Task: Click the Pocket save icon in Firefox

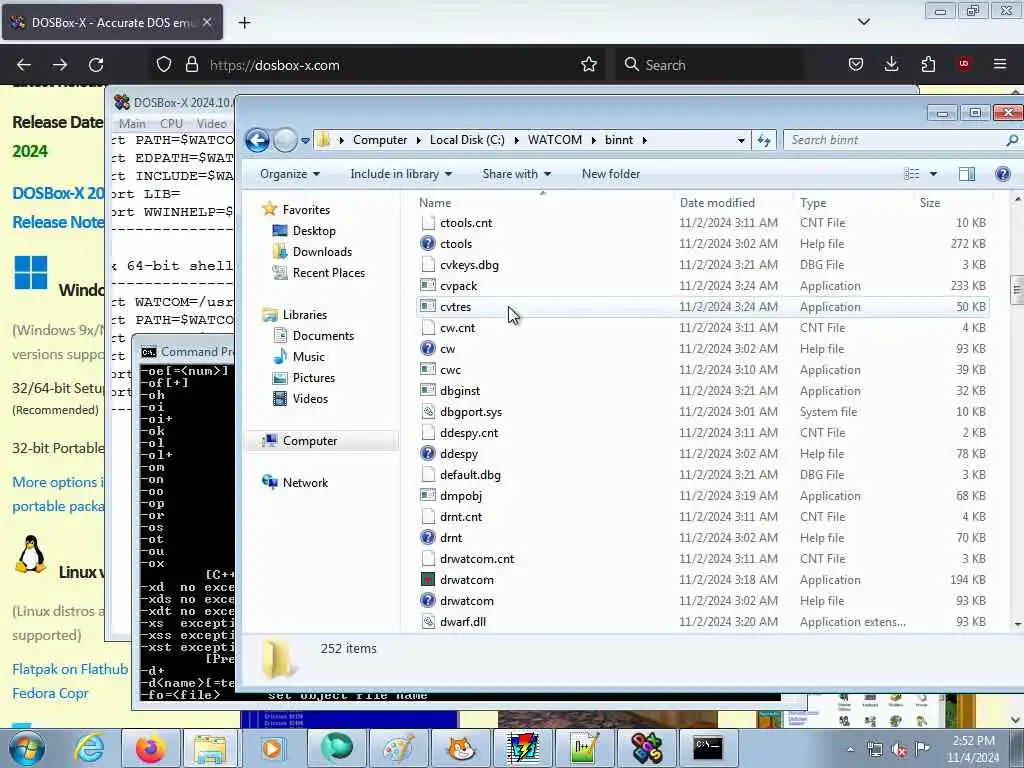Action: (856, 64)
